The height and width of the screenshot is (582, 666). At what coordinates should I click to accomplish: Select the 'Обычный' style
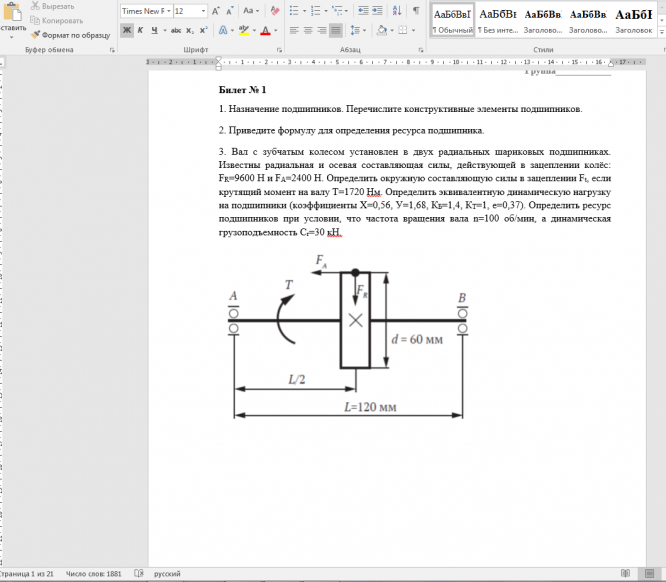[452, 20]
